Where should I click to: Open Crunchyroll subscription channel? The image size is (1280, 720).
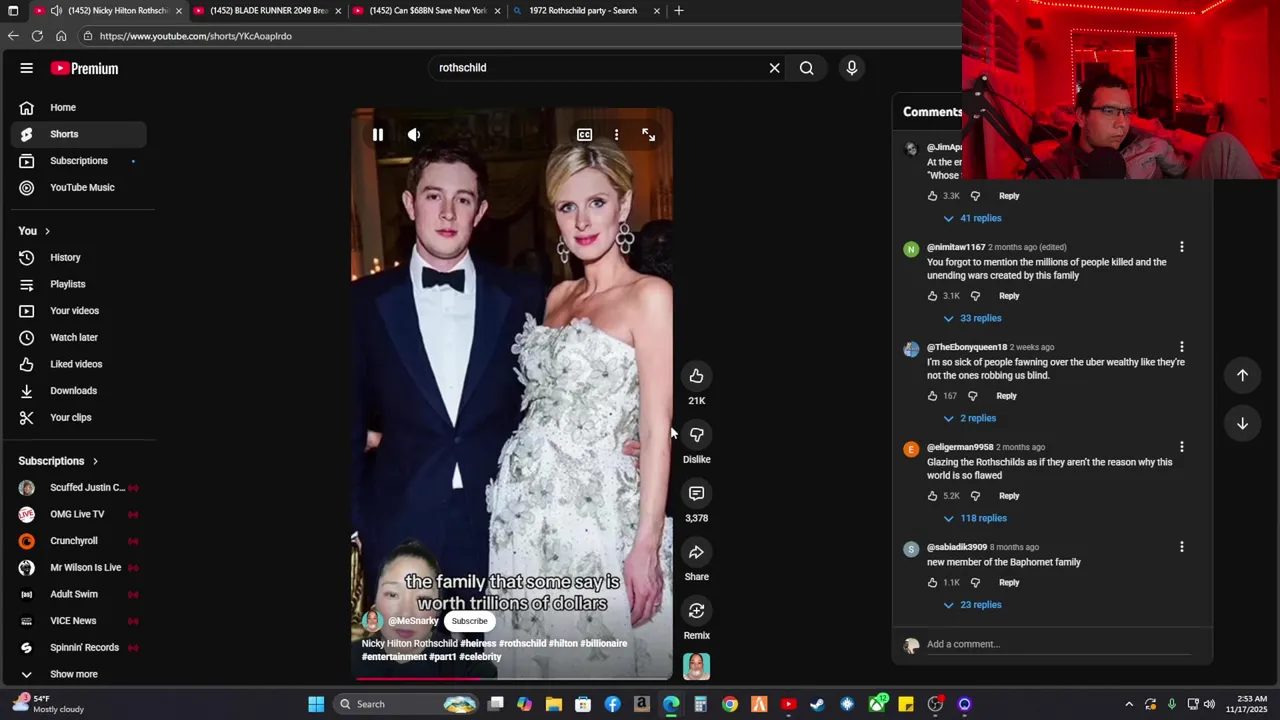[x=78, y=541]
